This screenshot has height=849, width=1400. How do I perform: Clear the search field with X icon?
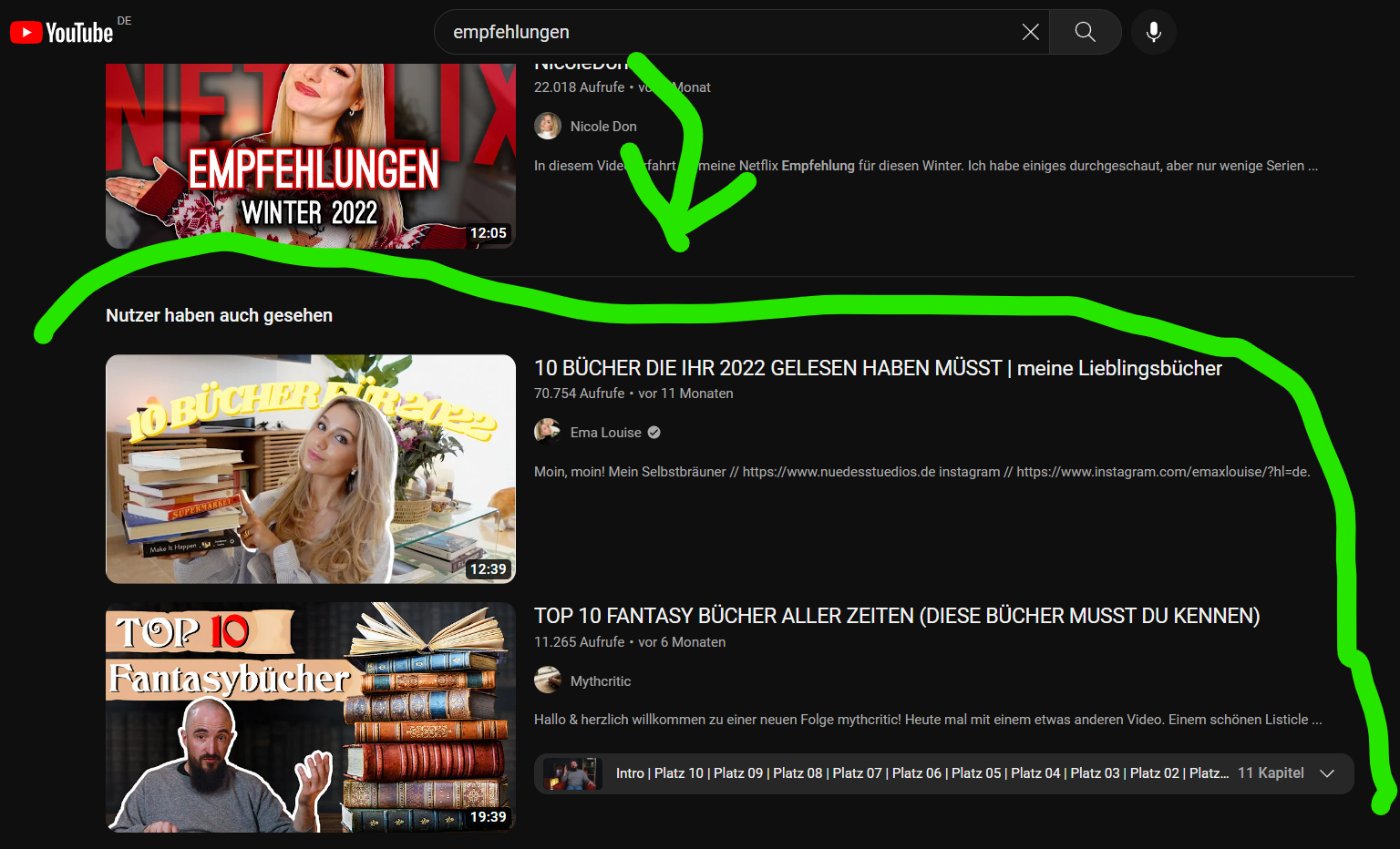(1030, 32)
